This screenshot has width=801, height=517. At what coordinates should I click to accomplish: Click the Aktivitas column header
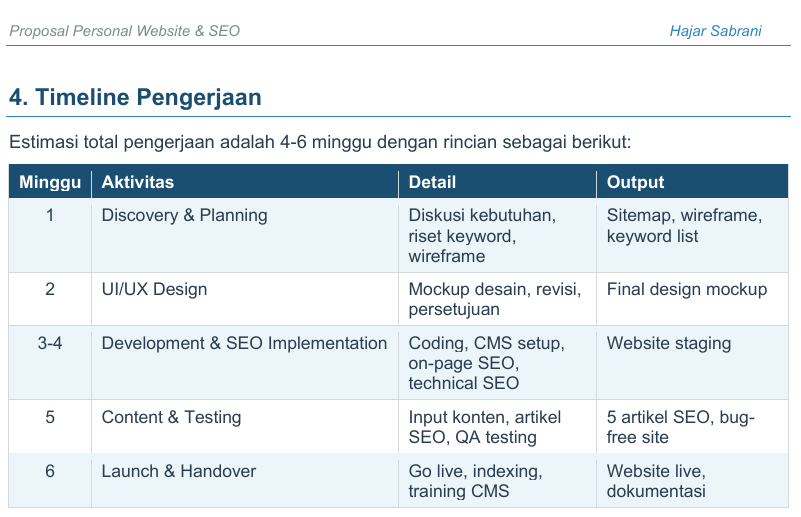tap(138, 182)
